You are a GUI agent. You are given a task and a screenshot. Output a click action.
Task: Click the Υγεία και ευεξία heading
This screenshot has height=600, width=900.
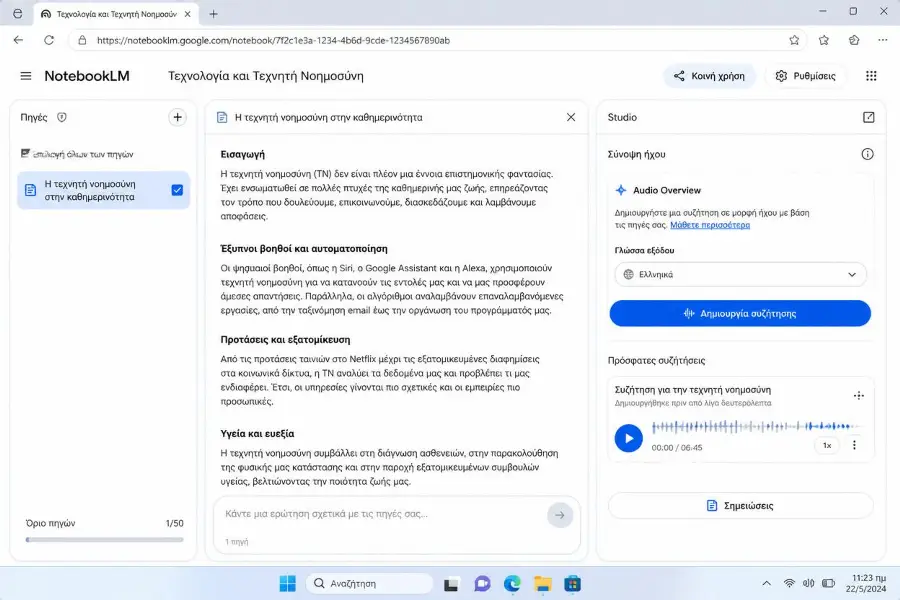257,433
